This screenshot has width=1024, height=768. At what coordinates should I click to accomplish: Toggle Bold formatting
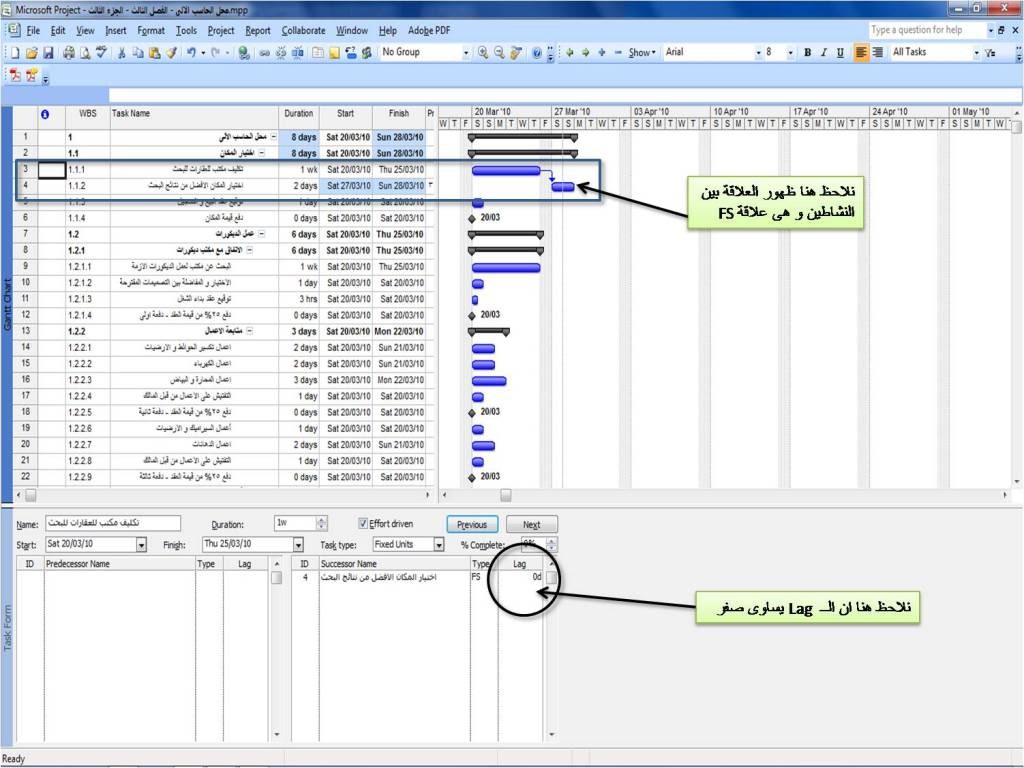click(x=807, y=52)
